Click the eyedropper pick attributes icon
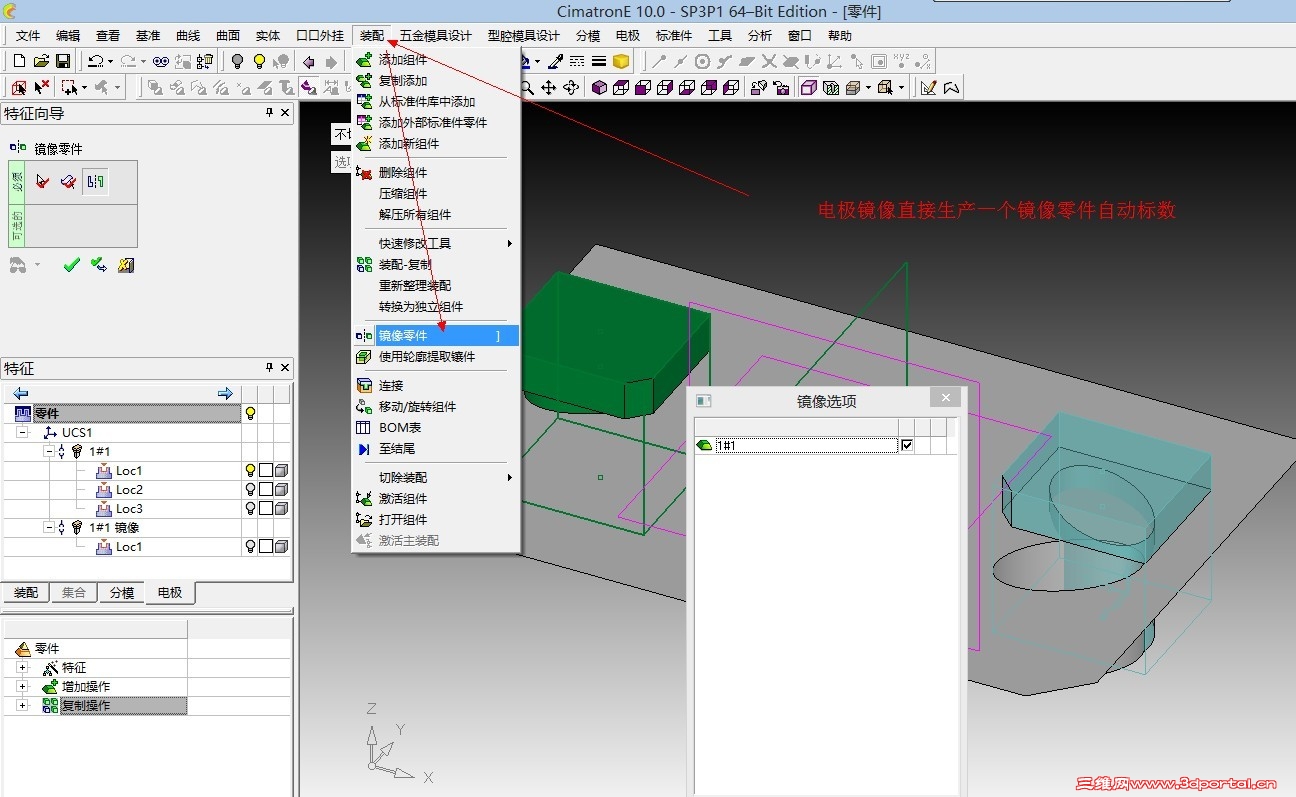1296x797 pixels. pyautogui.click(x=555, y=61)
